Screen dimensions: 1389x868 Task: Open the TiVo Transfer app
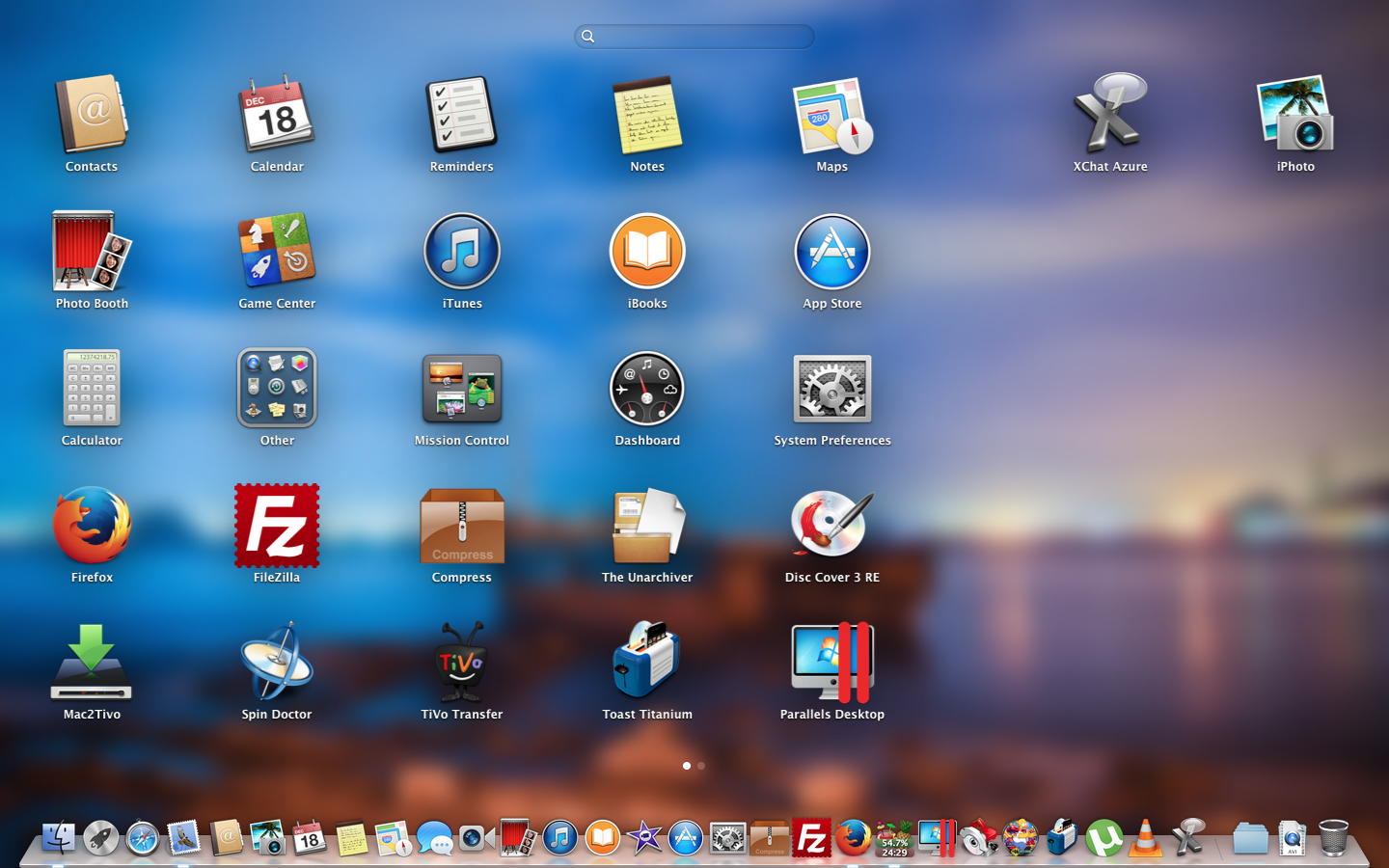[462, 663]
